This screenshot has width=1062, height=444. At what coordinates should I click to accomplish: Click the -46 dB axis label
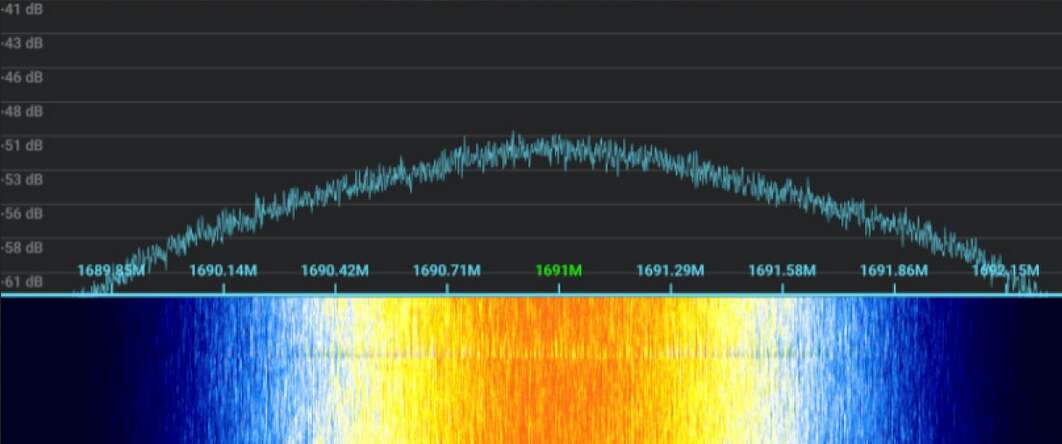(22, 77)
